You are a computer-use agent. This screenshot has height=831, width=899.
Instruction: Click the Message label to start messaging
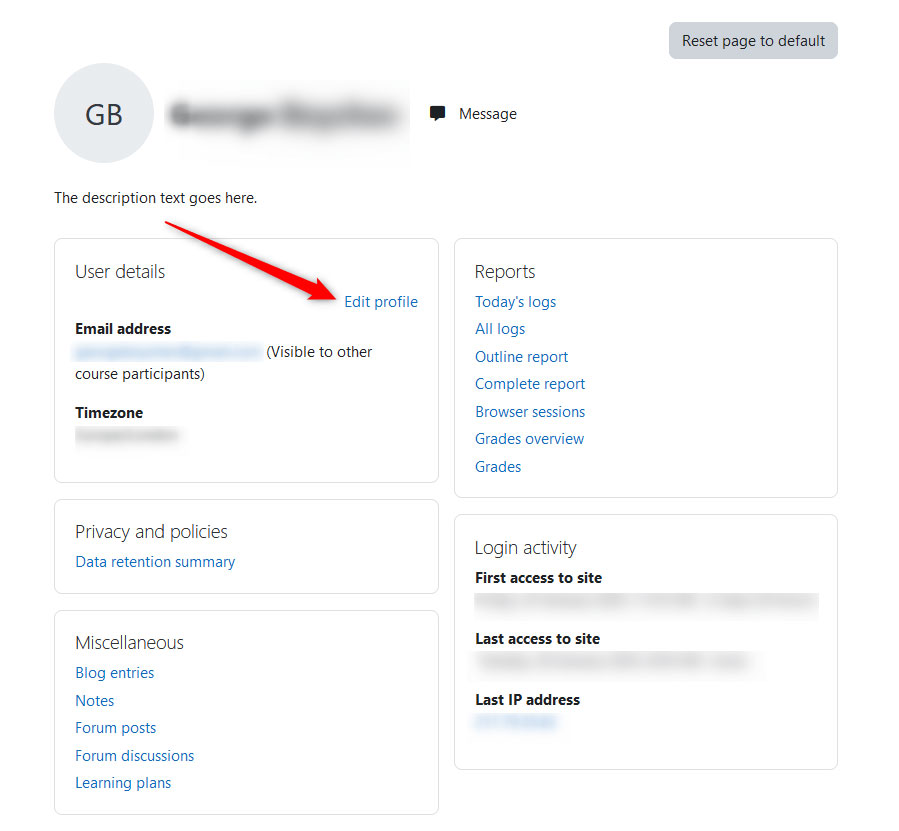point(488,113)
